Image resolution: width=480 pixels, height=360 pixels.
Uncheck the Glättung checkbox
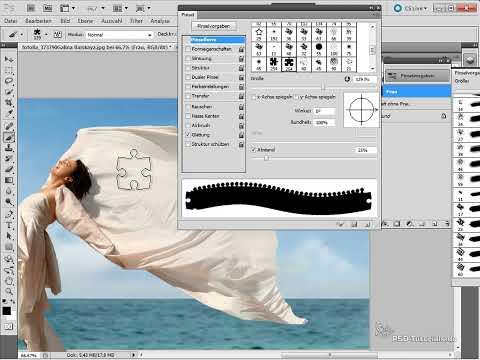pyautogui.click(x=188, y=135)
